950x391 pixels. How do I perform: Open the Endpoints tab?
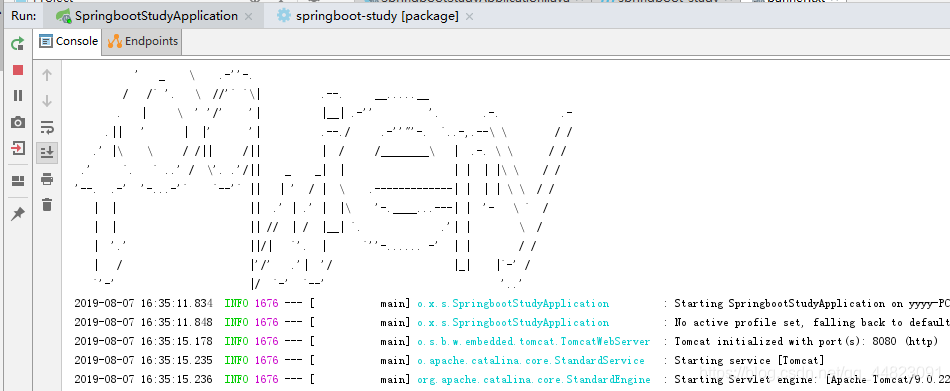point(142,41)
